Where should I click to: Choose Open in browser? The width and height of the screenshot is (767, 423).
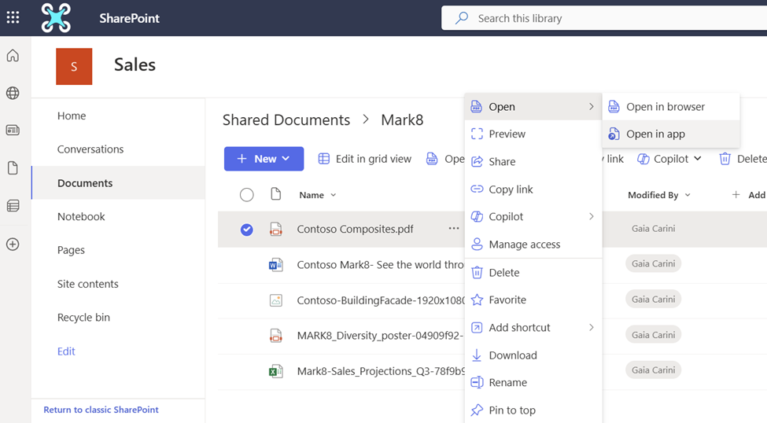click(671, 106)
